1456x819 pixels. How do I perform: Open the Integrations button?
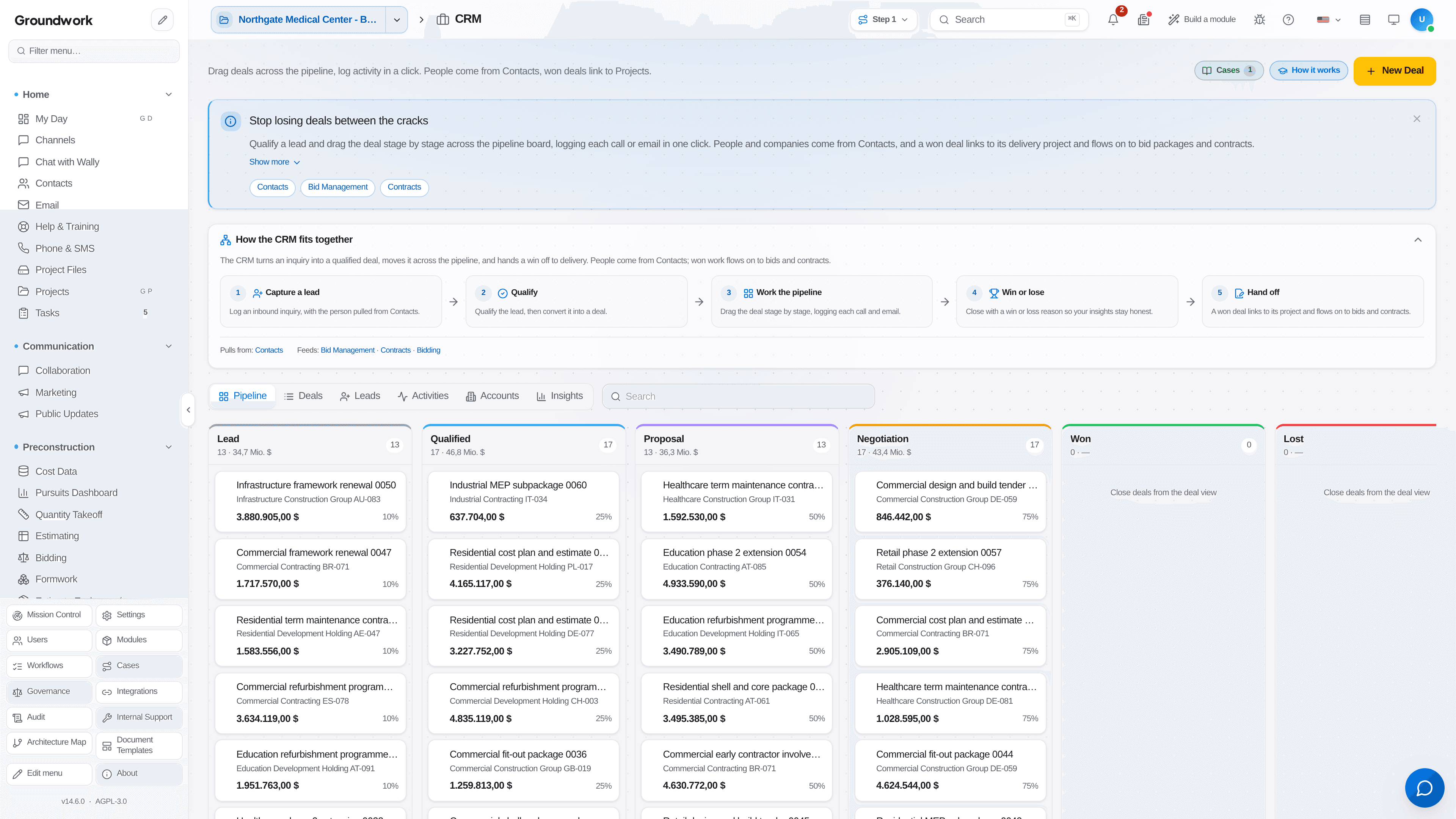(139, 692)
